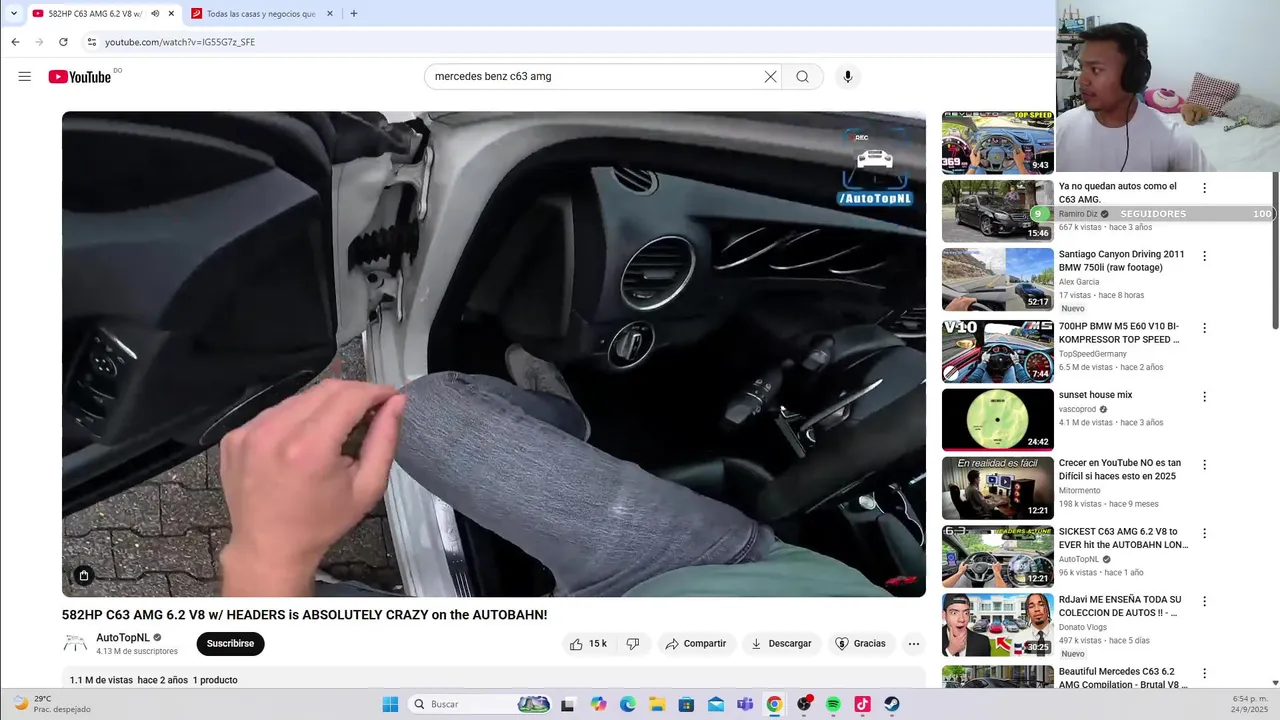Screen dimensions: 1280x720
Task: Click the Gracias thanks button
Action: click(x=860, y=644)
